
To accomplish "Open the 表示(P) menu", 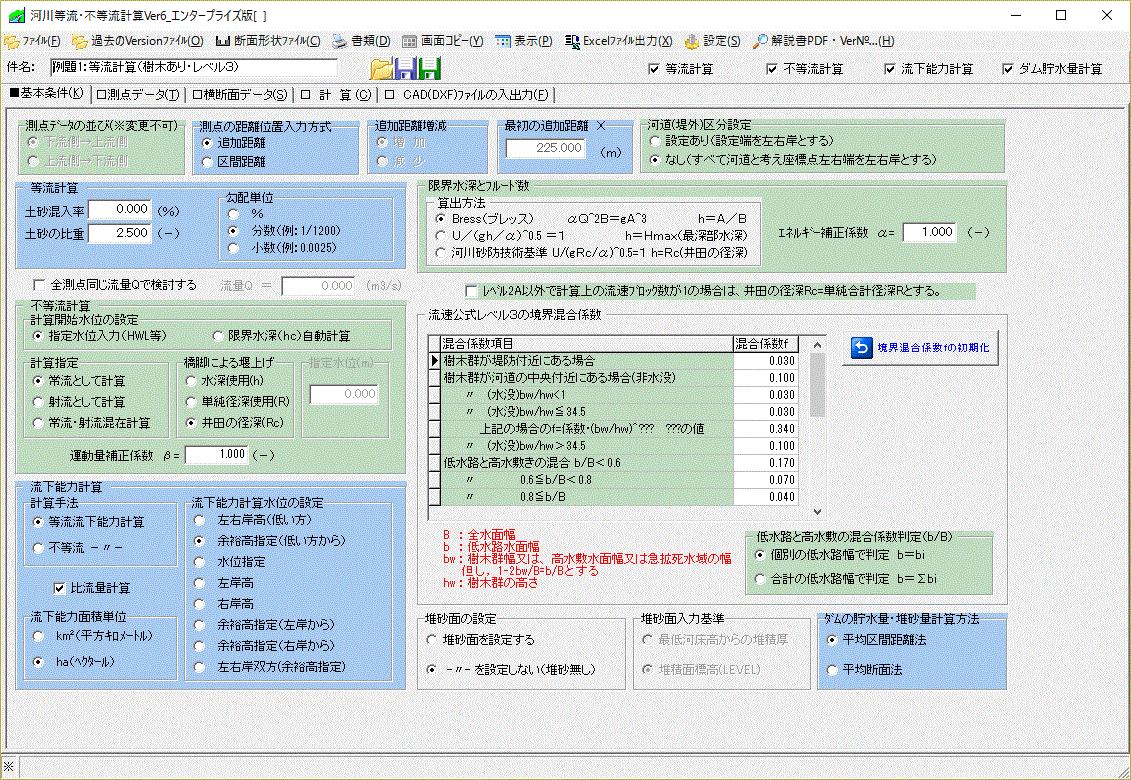I will [520, 41].
